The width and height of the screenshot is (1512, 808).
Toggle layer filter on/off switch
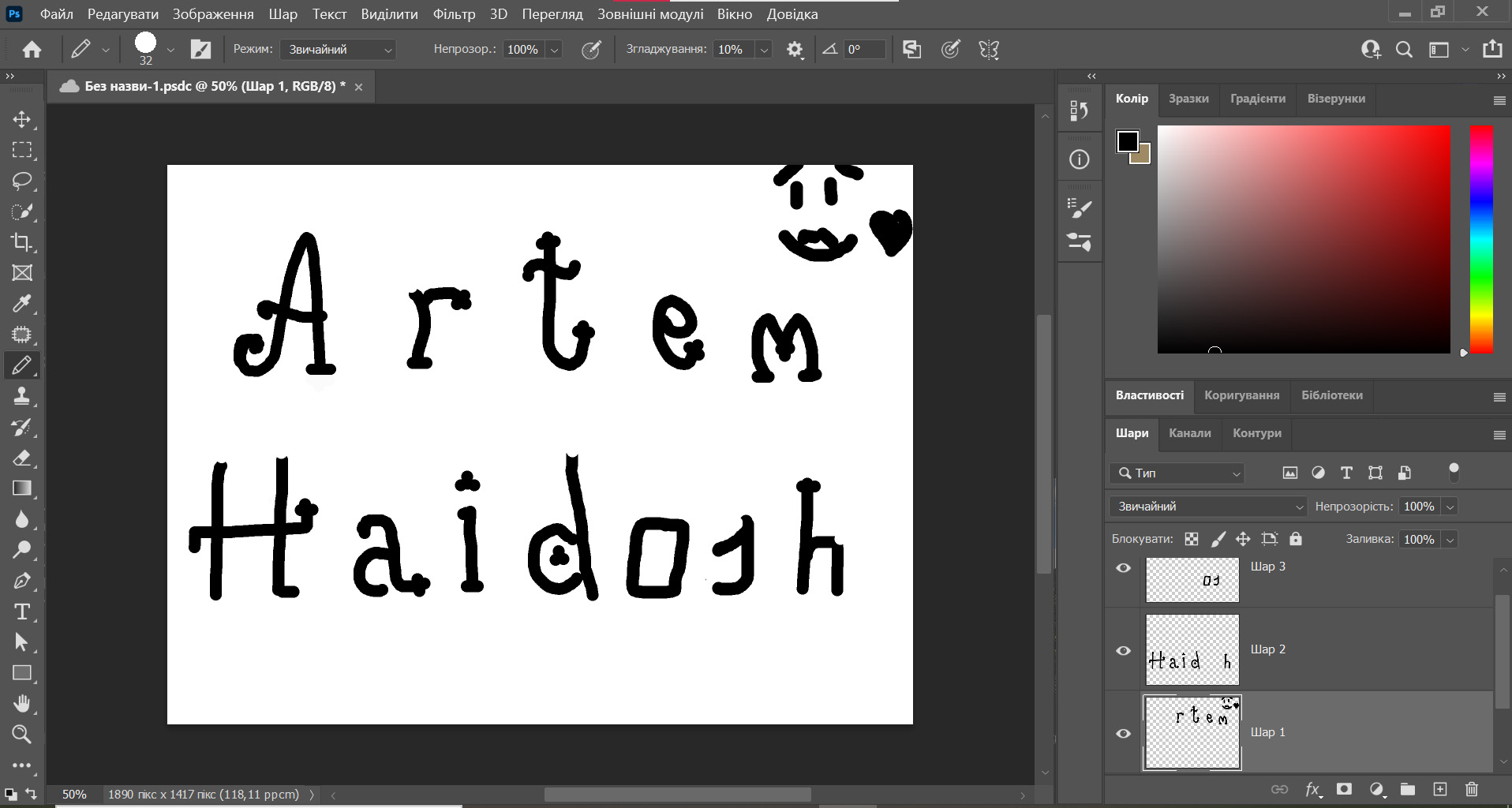click(x=1454, y=472)
